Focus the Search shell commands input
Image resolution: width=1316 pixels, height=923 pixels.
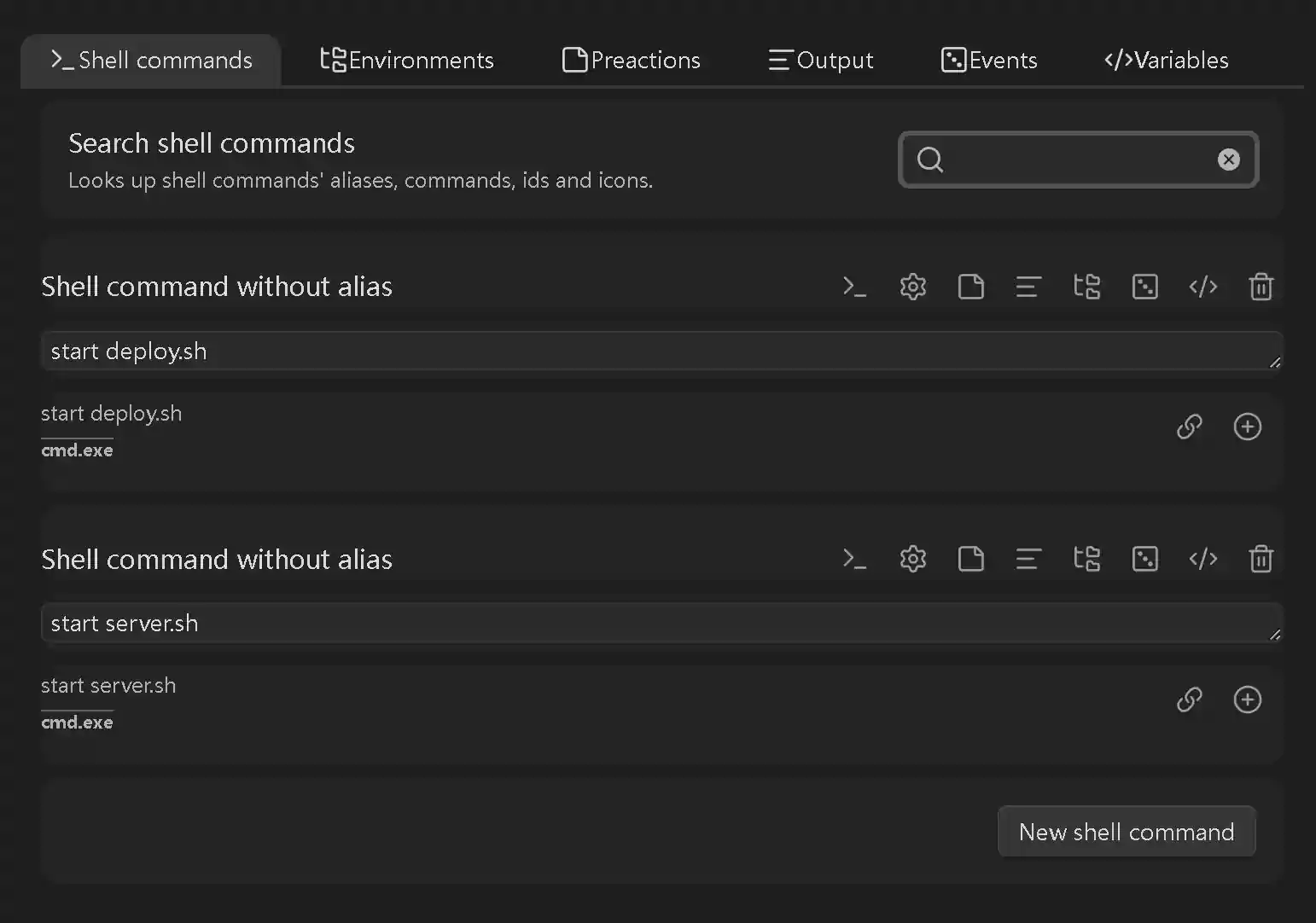click(1075, 160)
